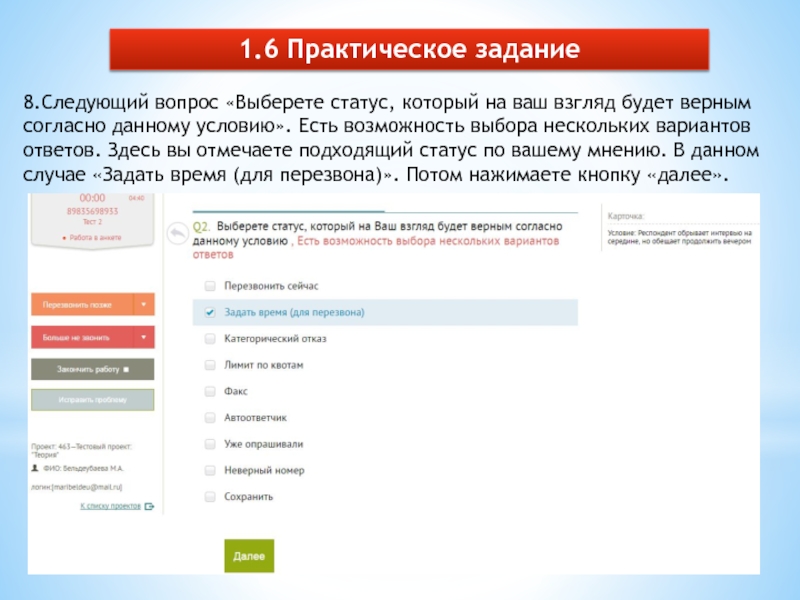Click the Условие text in the card
This screenshot has width=800, height=600.
[680, 237]
